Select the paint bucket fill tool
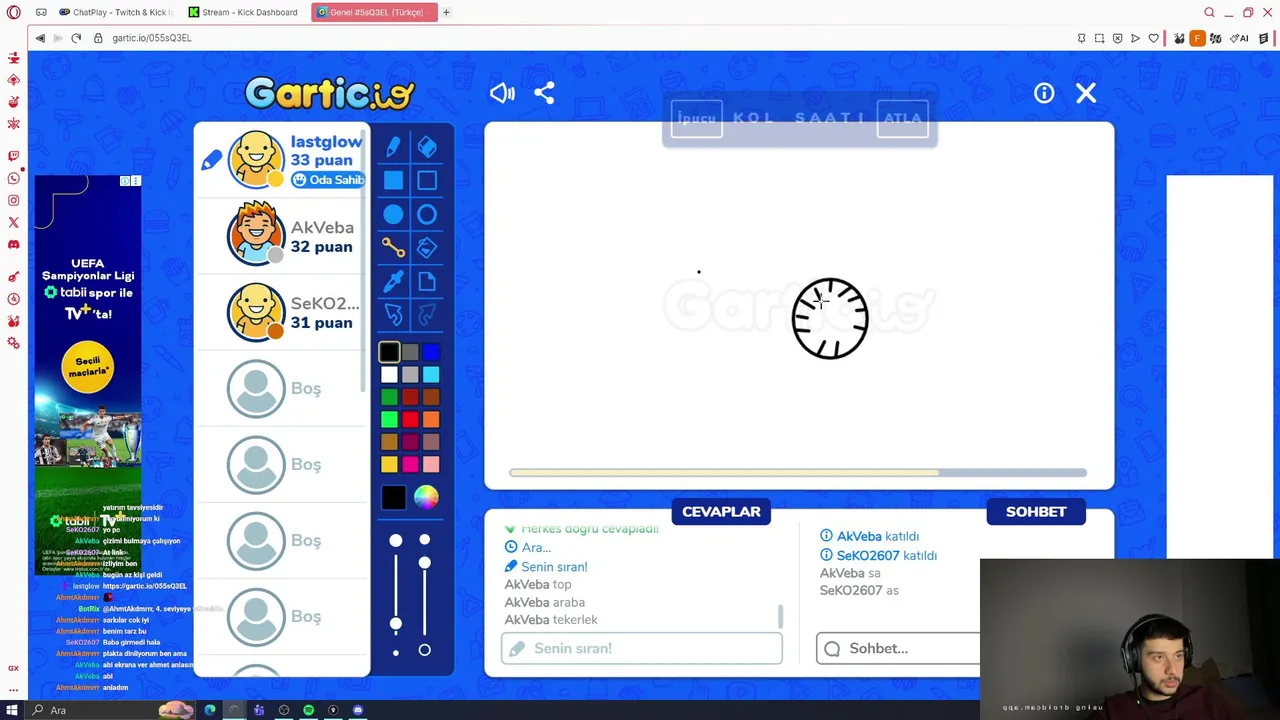This screenshot has width=1280, height=720. coord(427,248)
